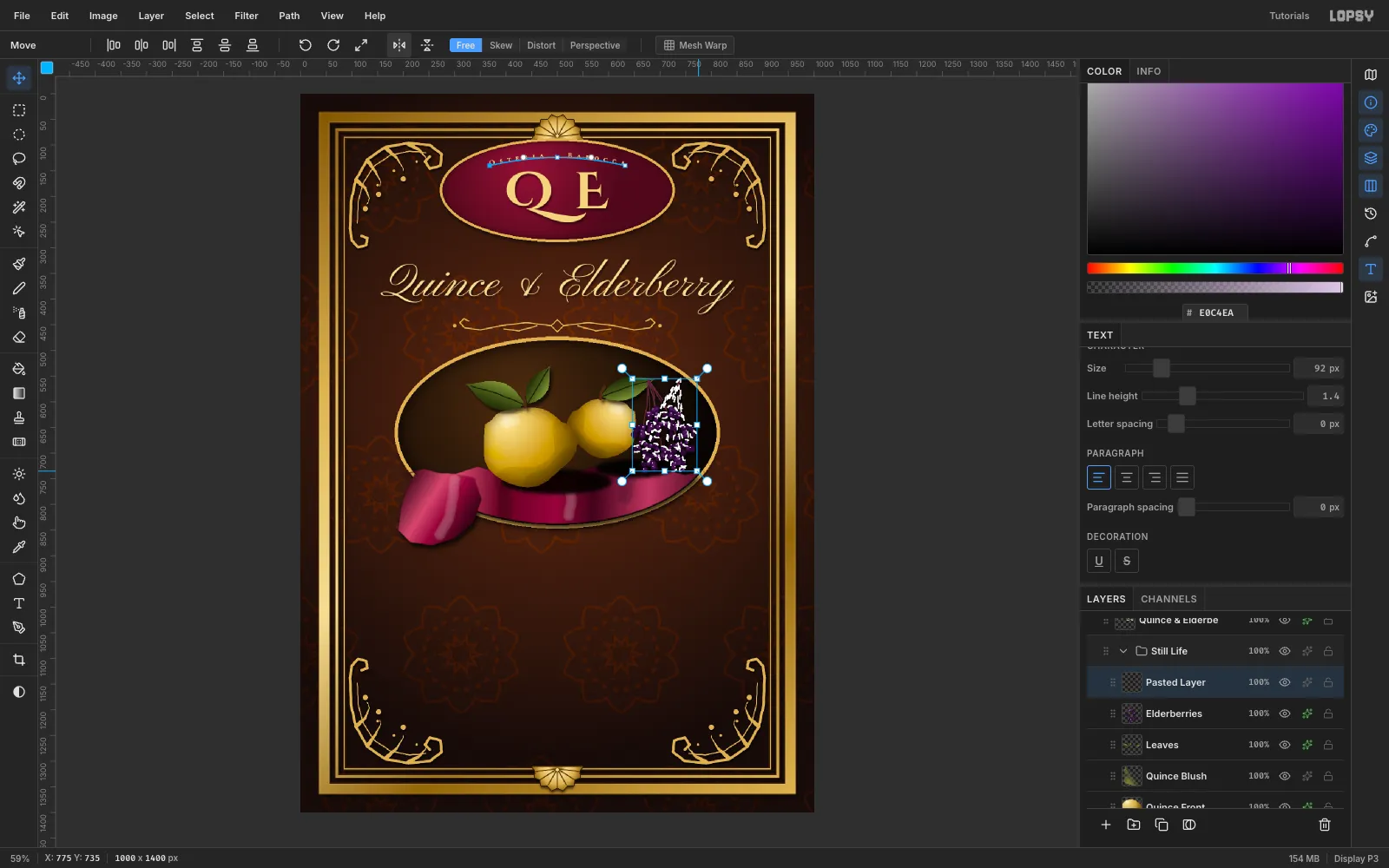Viewport: 1389px width, 868px height.
Task: Select Free transform mode
Action: pyautogui.click(x=466, y=45)
